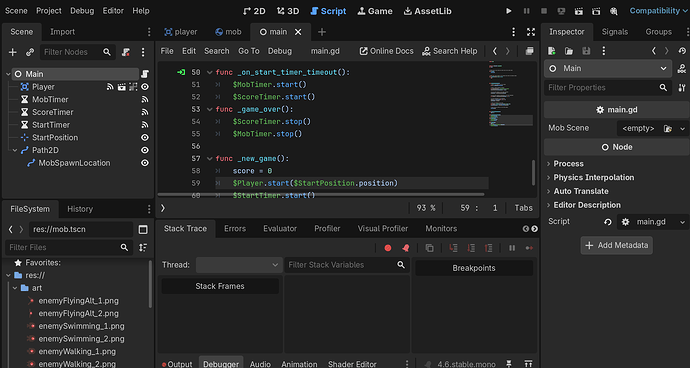Screen dimensions: 690x368
Task: Click the Run Specific Scene icon
Action: [596, 11]
